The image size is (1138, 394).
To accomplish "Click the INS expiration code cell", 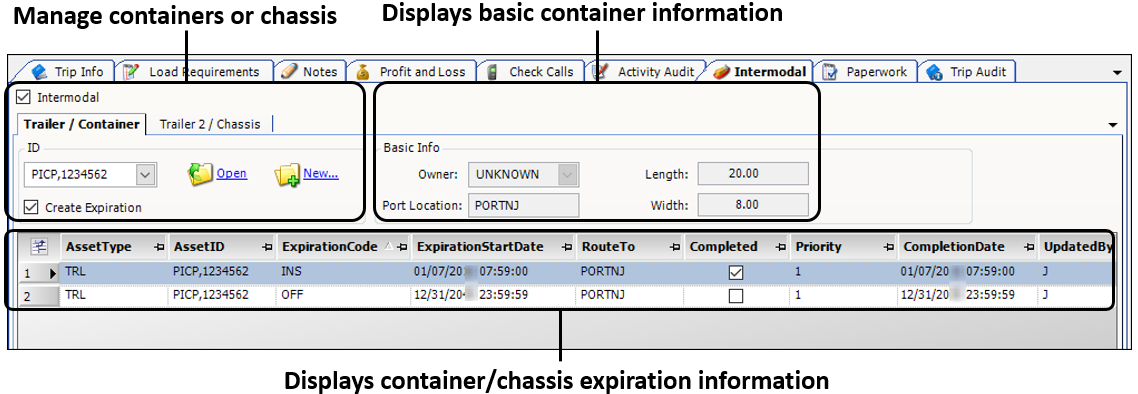I will click(x=343, y=273).
